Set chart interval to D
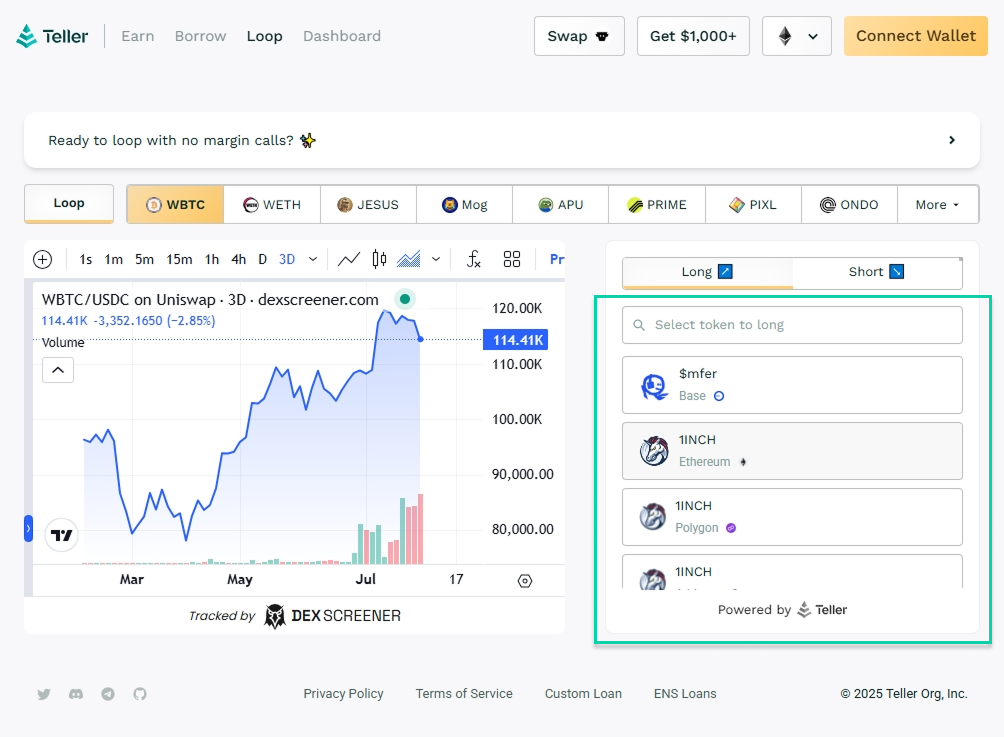Viewport: 1004px width, 737px height. 263,259
